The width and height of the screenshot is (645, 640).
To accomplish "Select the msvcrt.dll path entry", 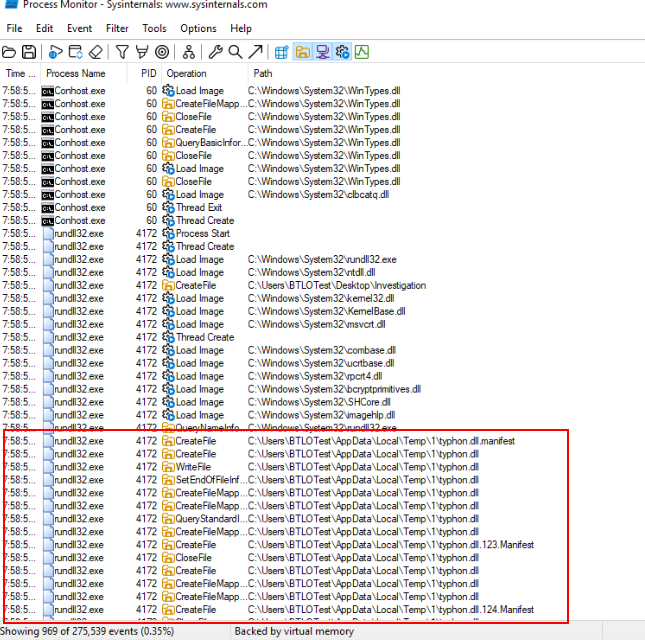I will coord(317,324).
